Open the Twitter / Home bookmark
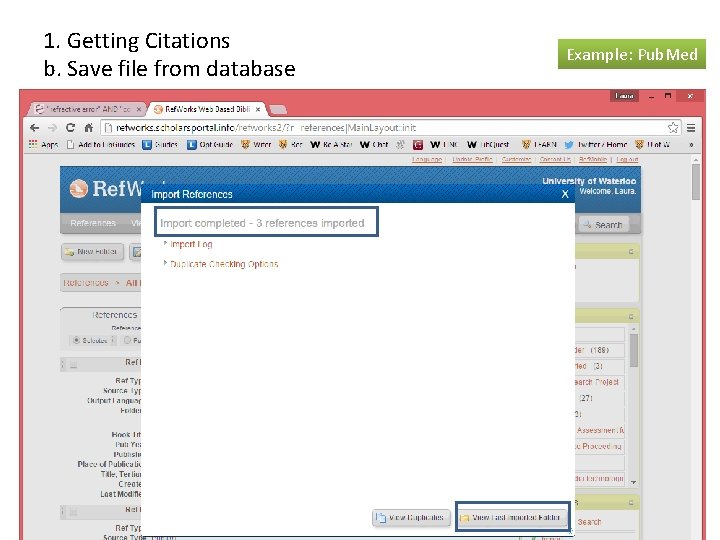 pyautogui.click(x=596, y=145)
